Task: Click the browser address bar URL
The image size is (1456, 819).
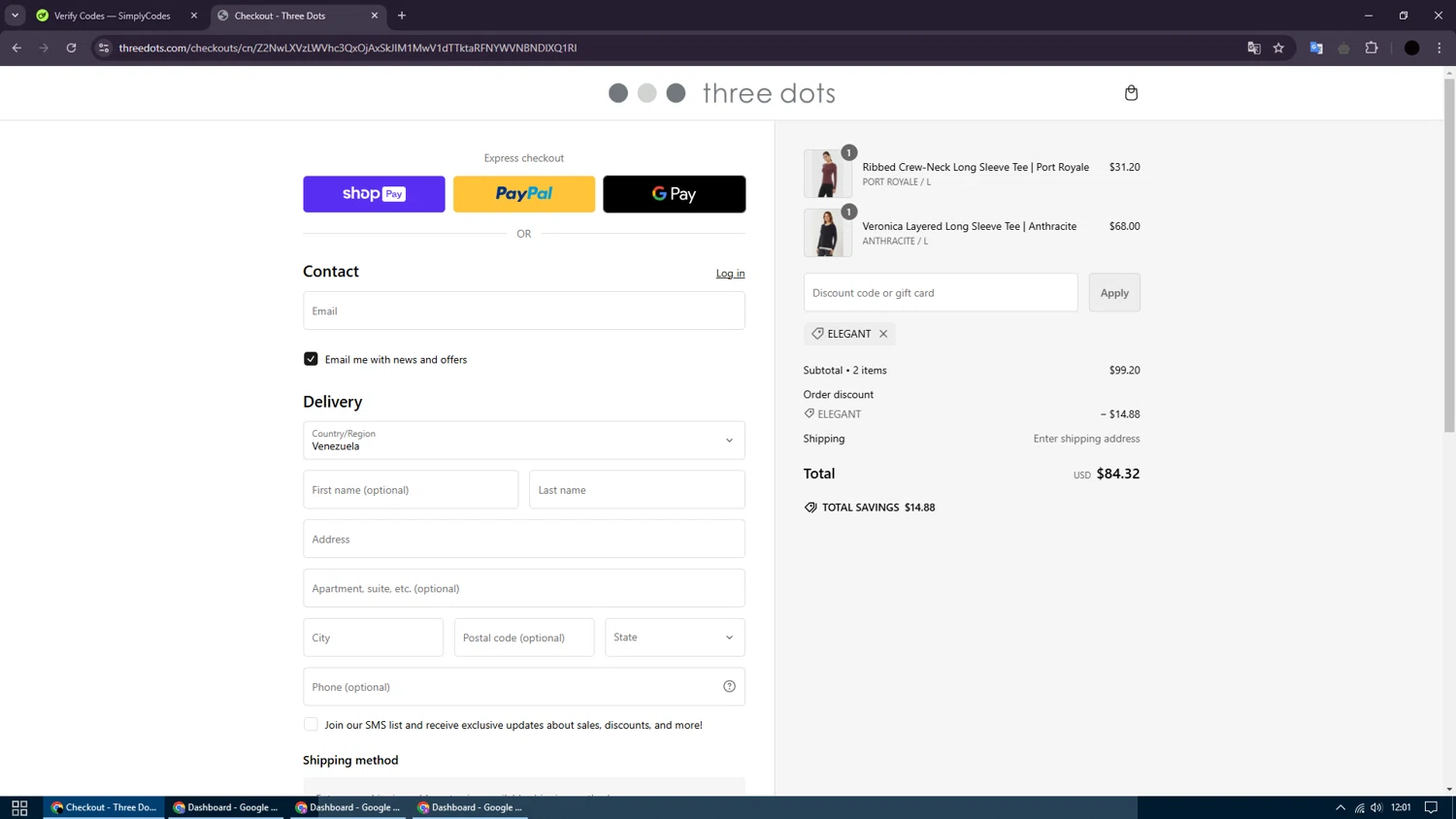Action: (x=347, y=48)
